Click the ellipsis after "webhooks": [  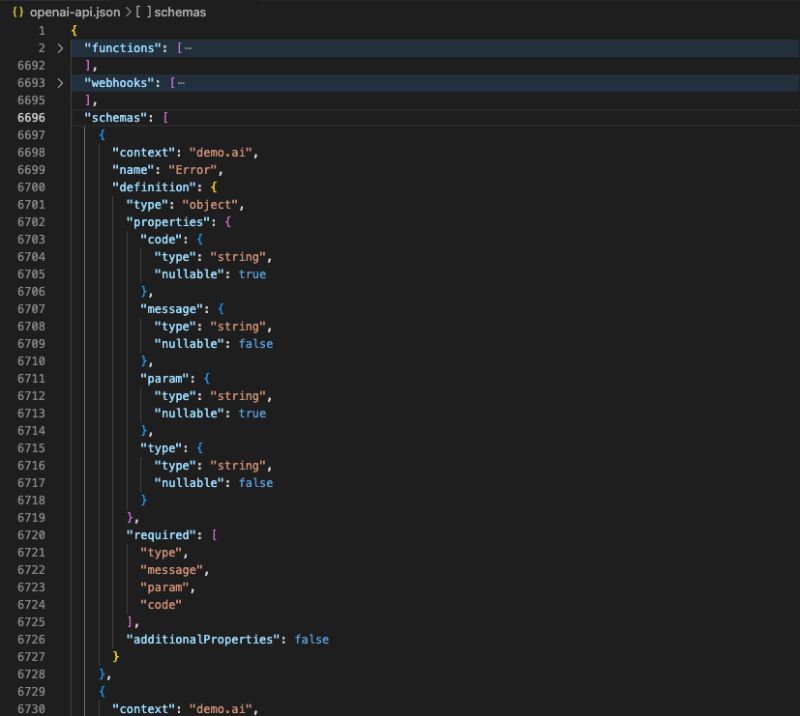pos(181,83)
